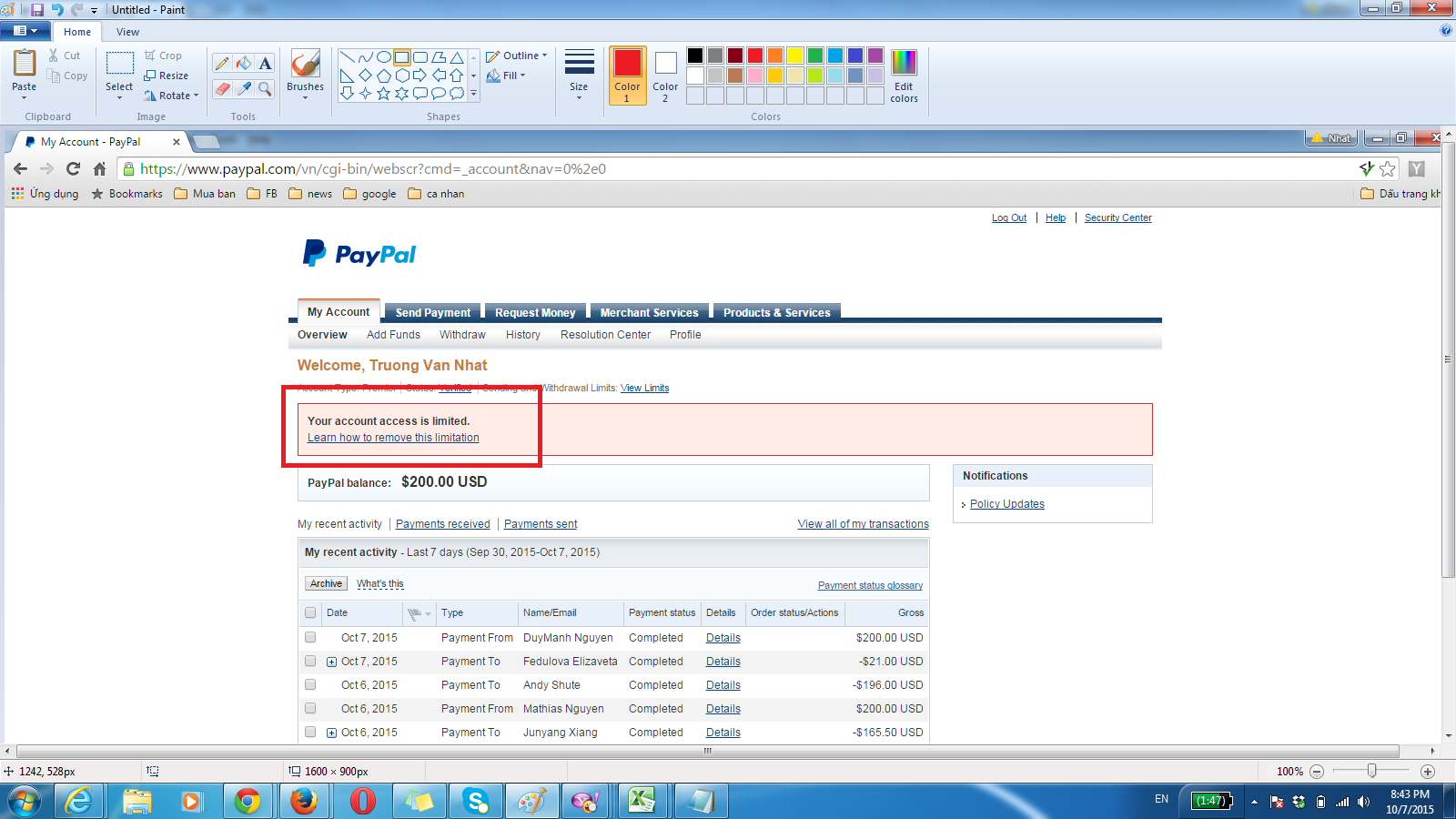Image resolution: width=1456 pixels, height=819 pixels.
Task: Check the select-all checkbox beside Date header
Action: click(310, 613)
